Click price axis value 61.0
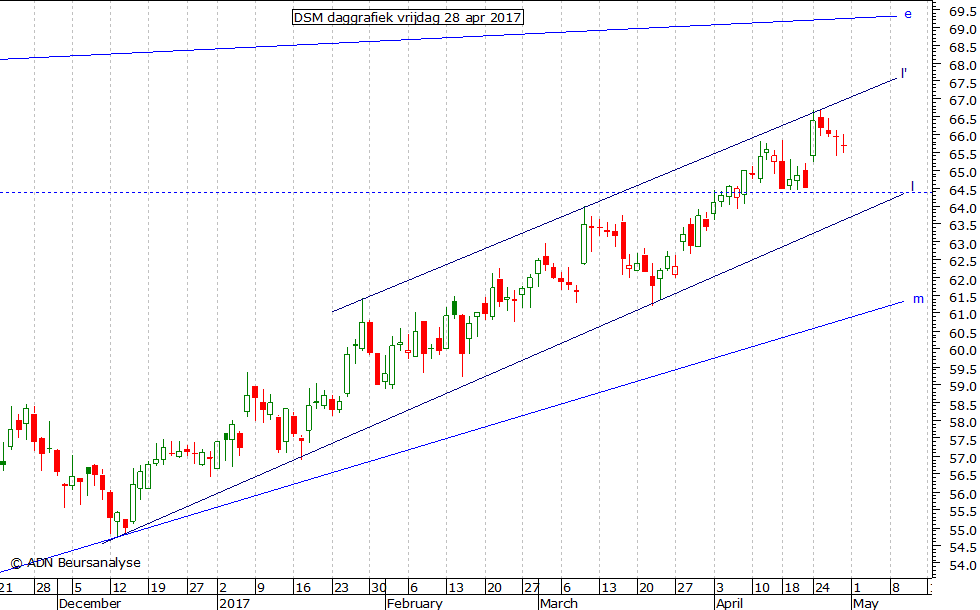The image size is (980, 610). [x=963, y=315]
